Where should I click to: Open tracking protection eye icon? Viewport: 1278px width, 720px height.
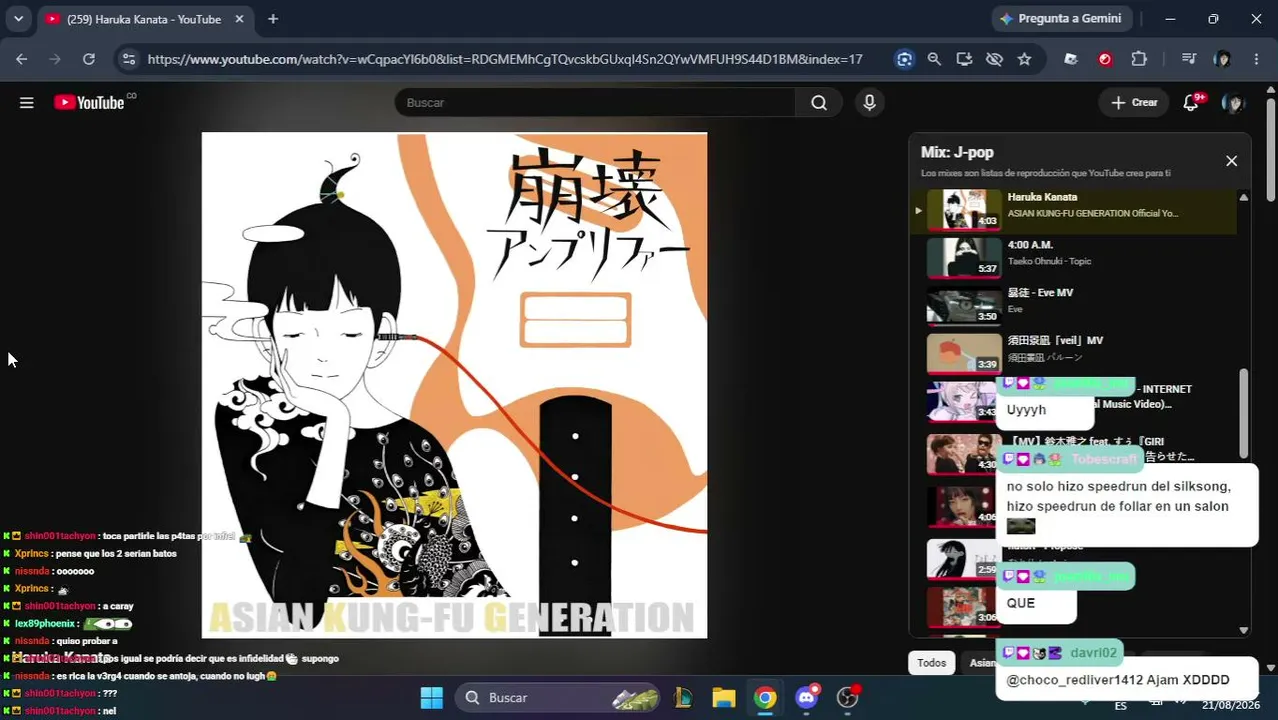pyautogui.click(x=994, y=59)
